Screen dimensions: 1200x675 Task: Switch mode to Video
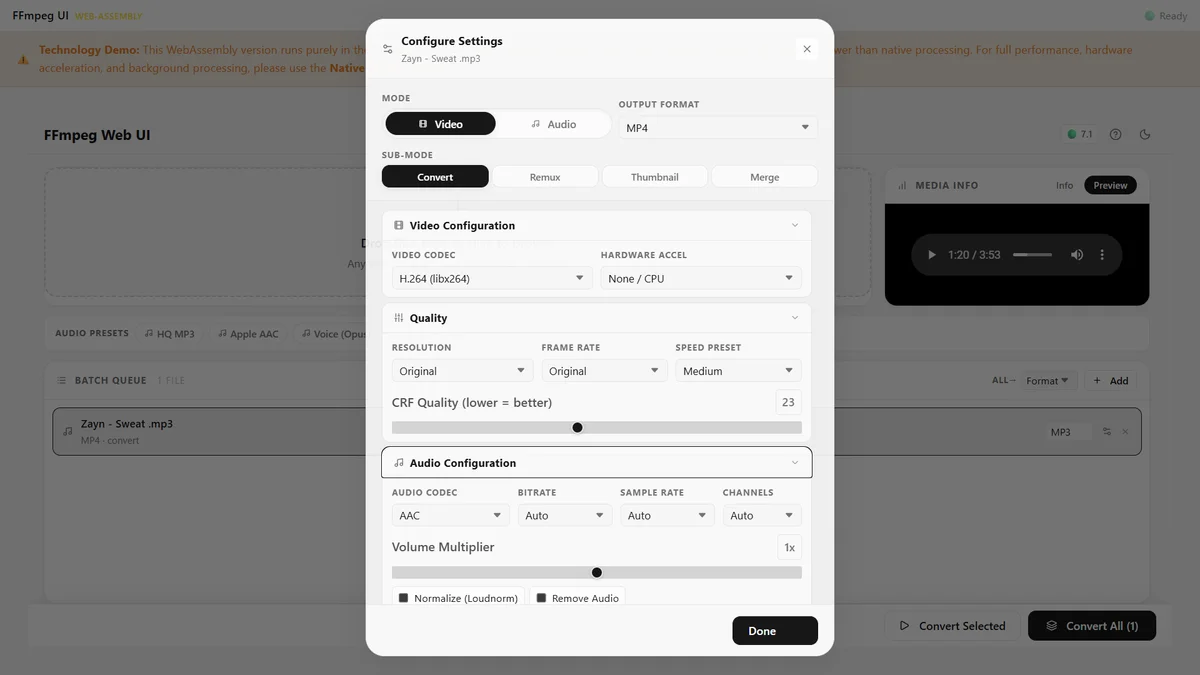pyautogui.click(x=441, y=124)
